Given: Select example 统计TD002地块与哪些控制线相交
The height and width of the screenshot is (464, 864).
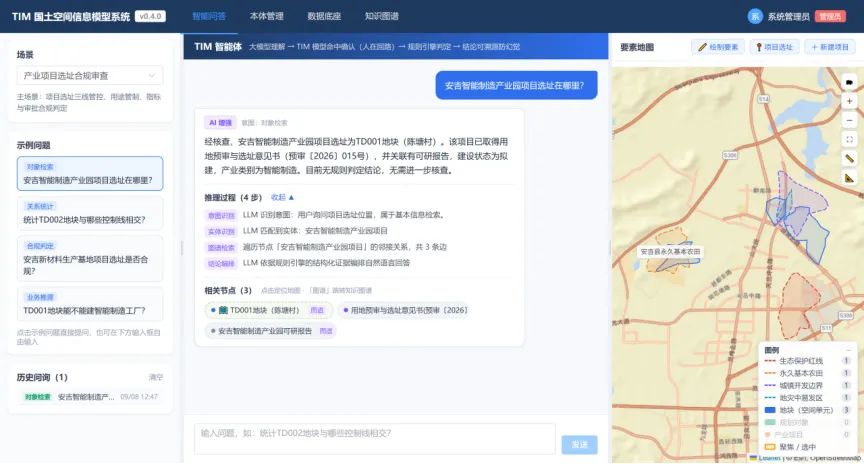Looking at the screenshot, I should (90, 213).
